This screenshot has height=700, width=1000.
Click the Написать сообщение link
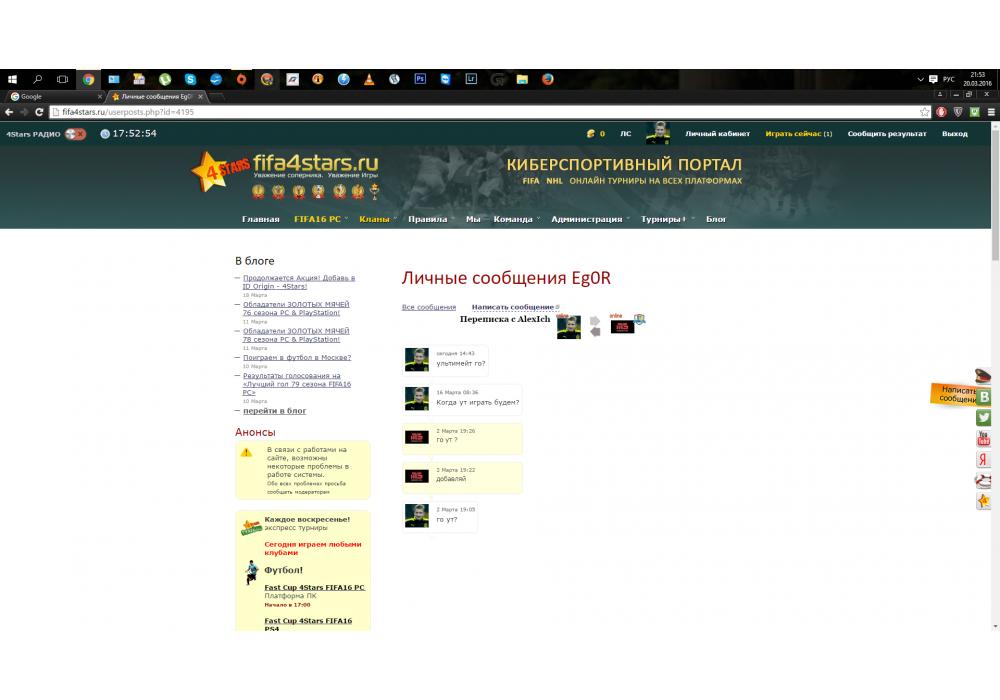coord(512,307)
